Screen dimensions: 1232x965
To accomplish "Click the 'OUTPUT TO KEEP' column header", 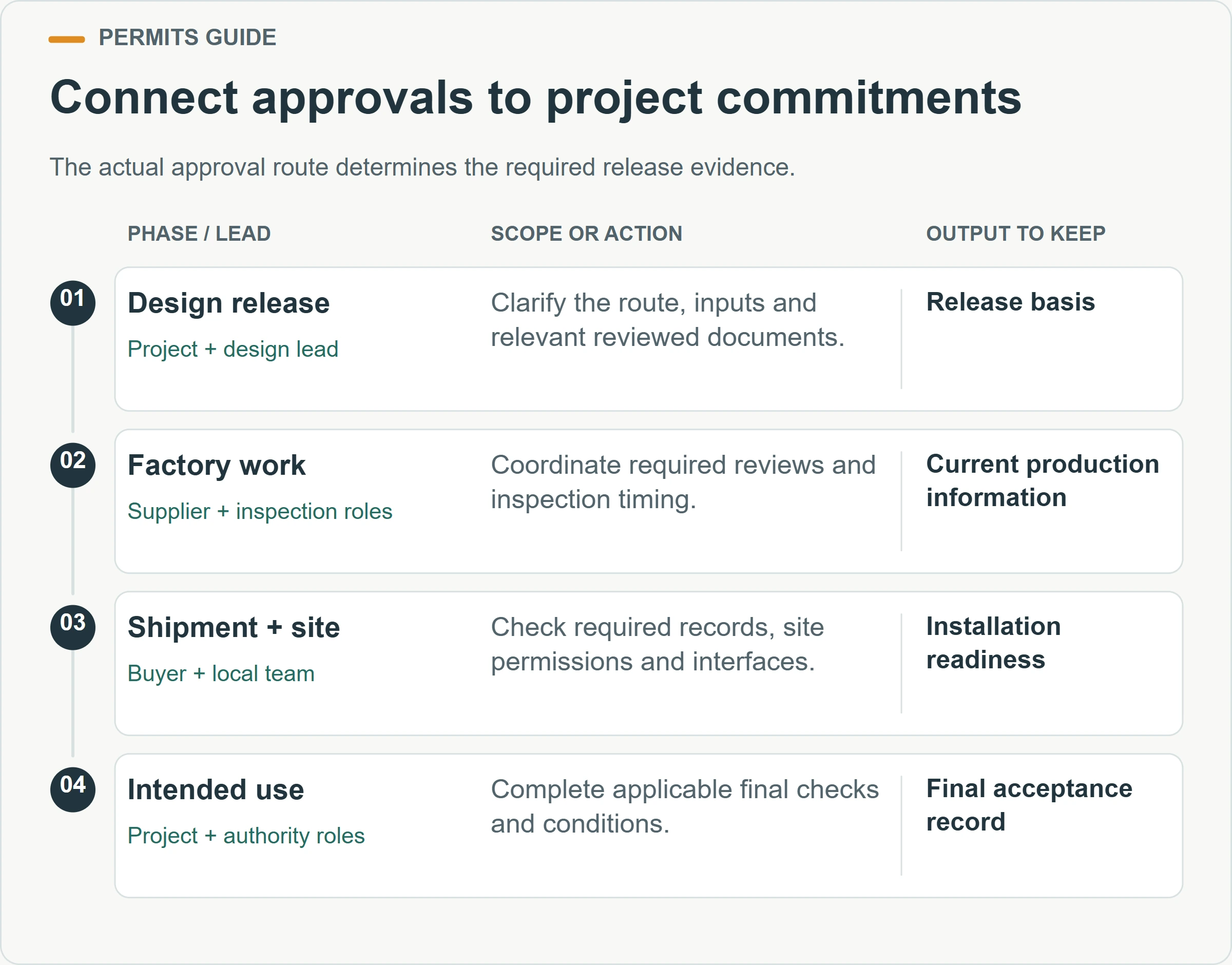I will pos(1016,234).
